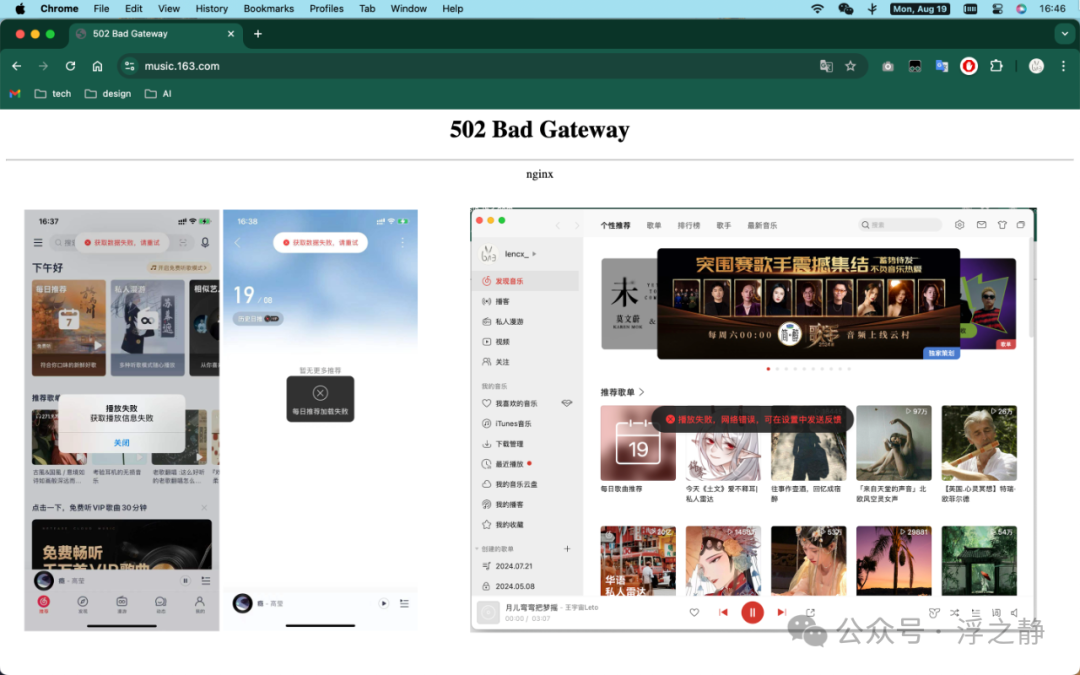The height and width of the screenshot is (675, 1080).
Task: Open the red hand ad blocker extension
Action: 968,66
